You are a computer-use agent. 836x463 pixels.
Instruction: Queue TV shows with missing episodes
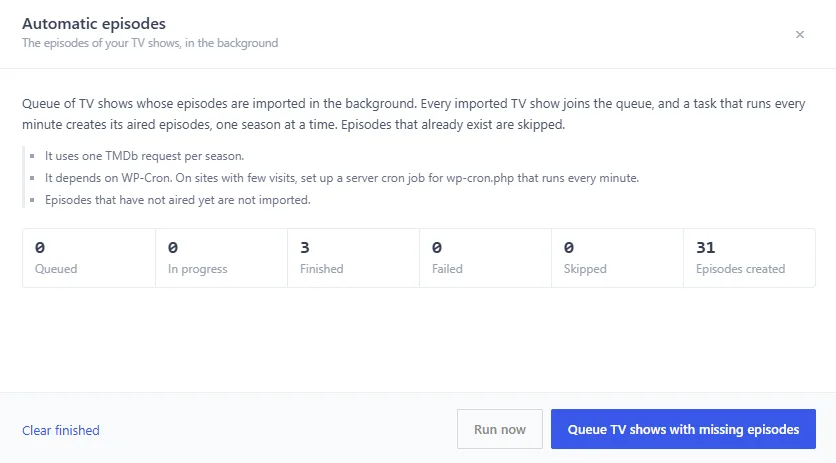tap(683, 429)
